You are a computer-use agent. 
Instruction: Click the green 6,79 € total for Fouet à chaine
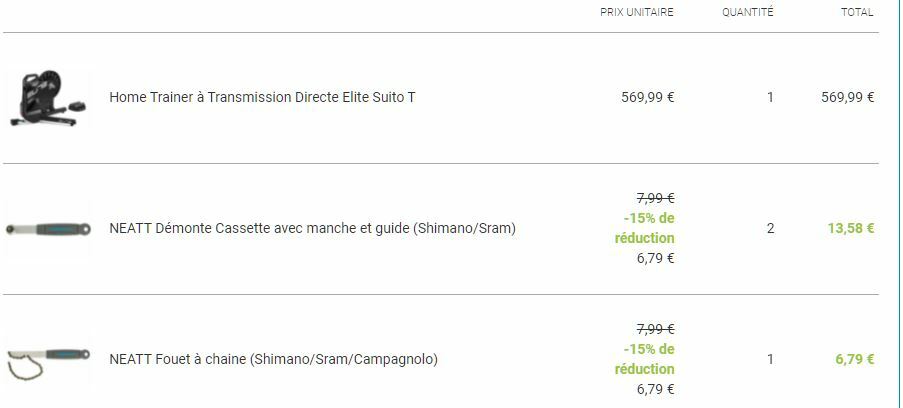(854, 360)
